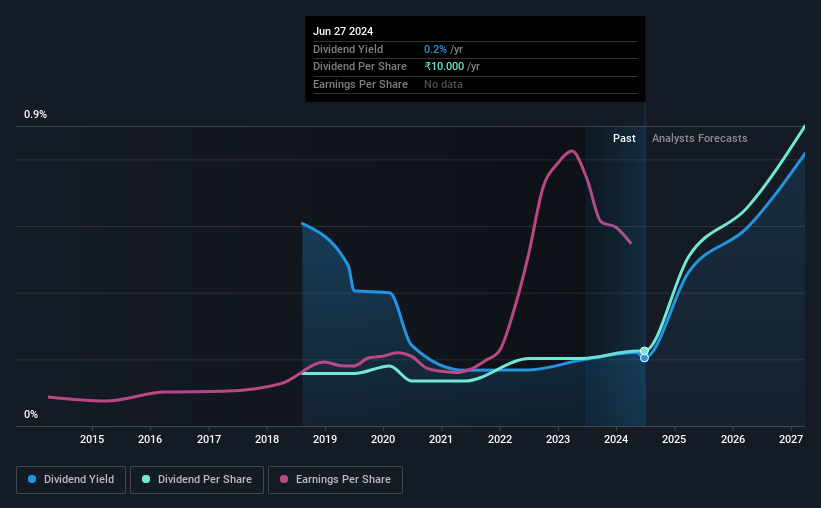Click the 0% y-axis label
Screen dimensions: 821x508
[31, 414]
